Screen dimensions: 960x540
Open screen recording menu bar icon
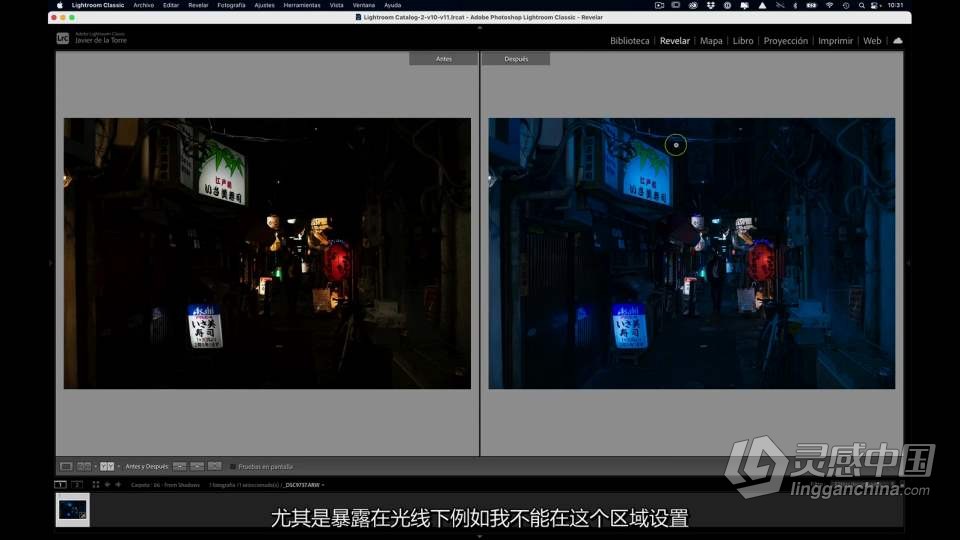tap(659, 5)
